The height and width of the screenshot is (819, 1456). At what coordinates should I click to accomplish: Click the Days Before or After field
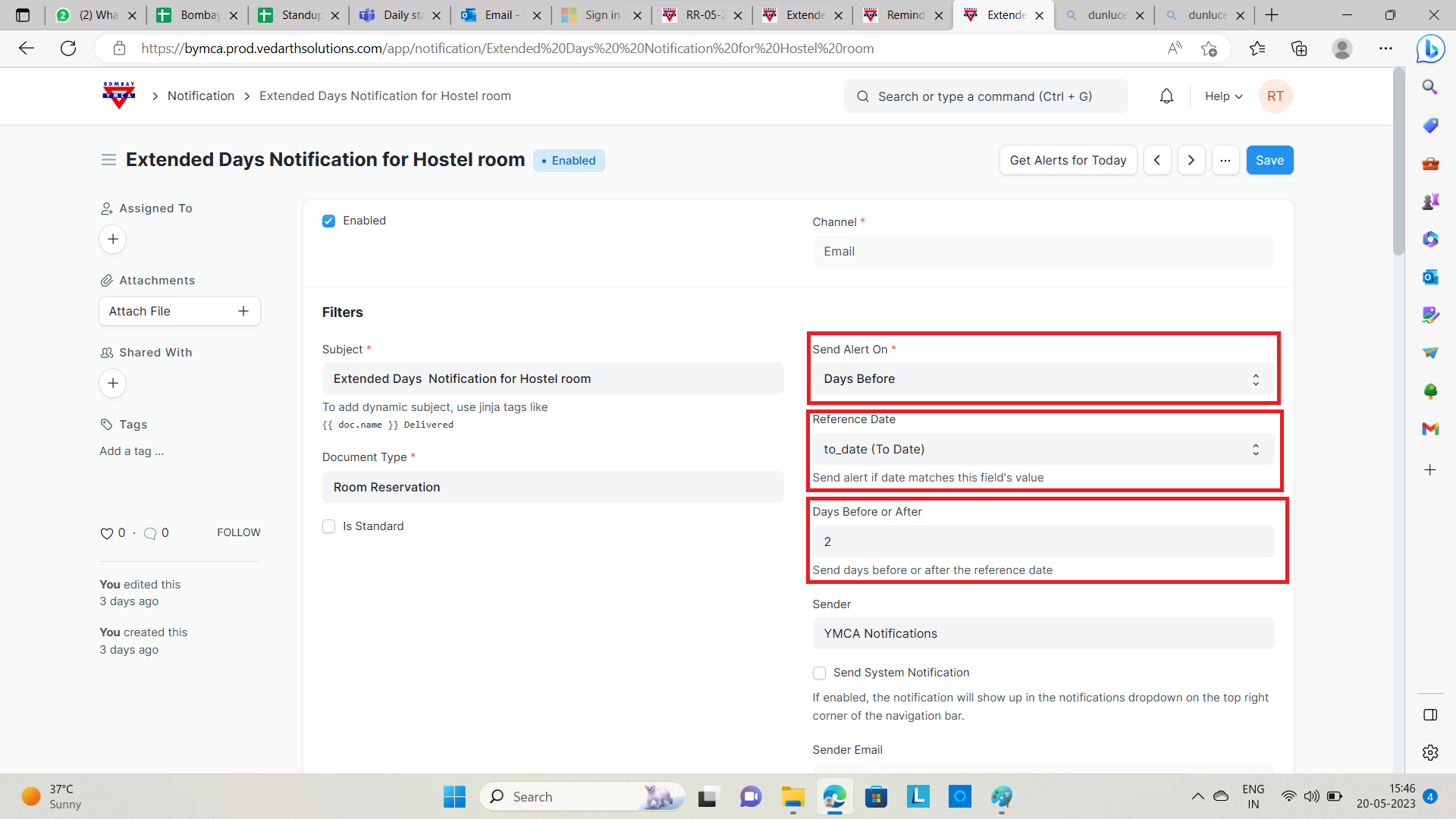click(1043, 541)
